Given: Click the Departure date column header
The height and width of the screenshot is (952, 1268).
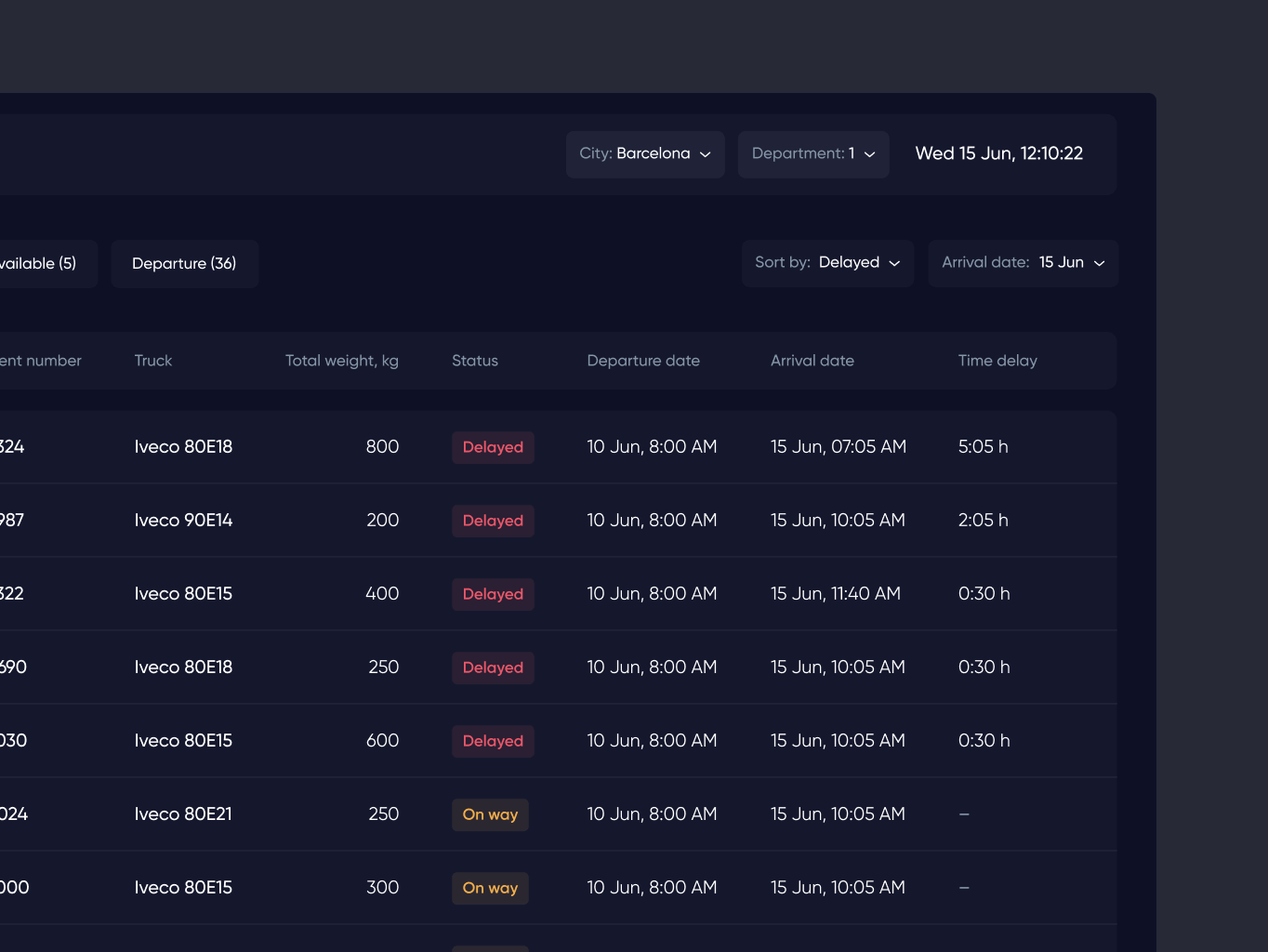Looking at the screenshot, I should point(642,361).
